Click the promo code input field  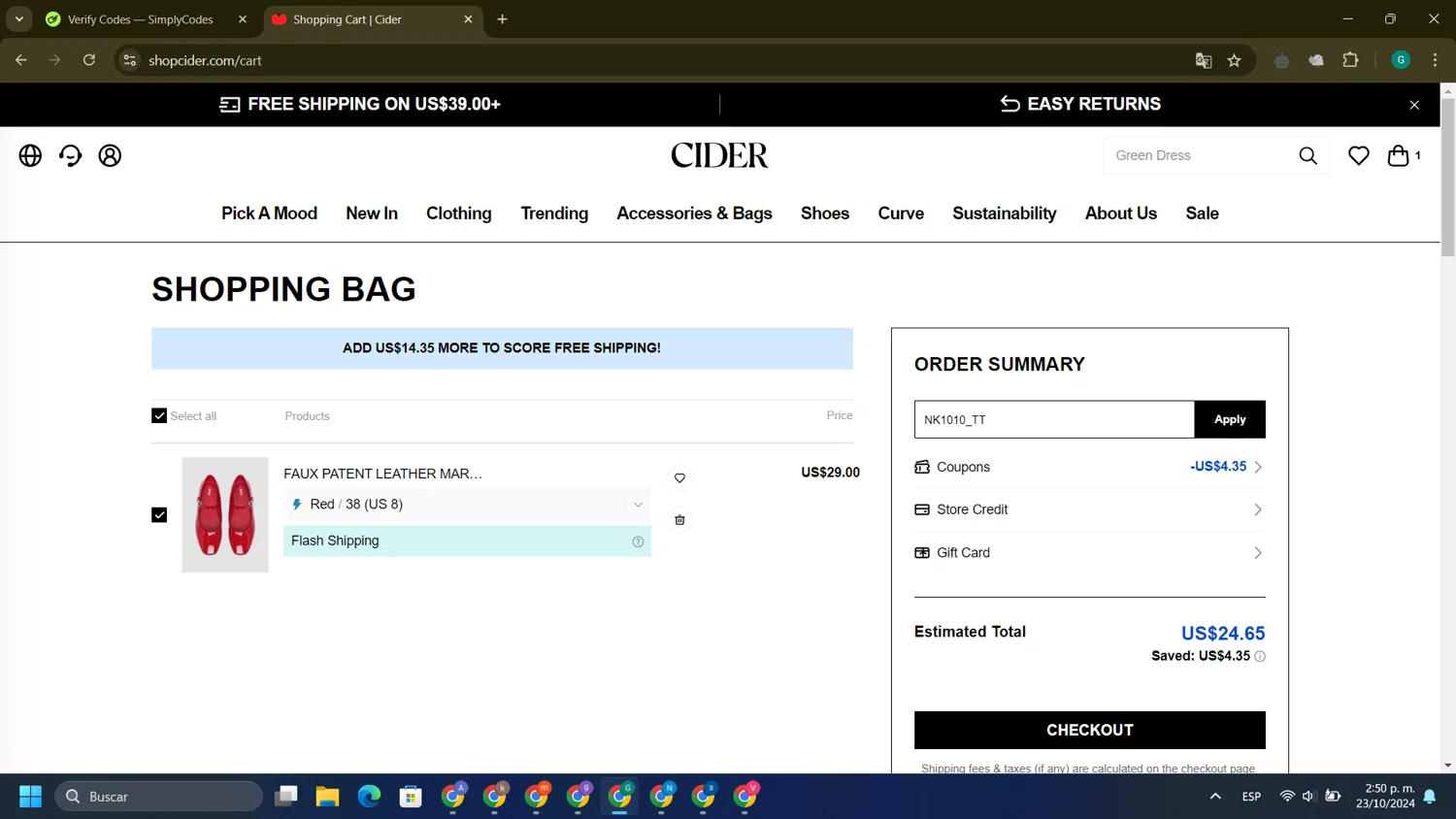(x=1054, y=419)
